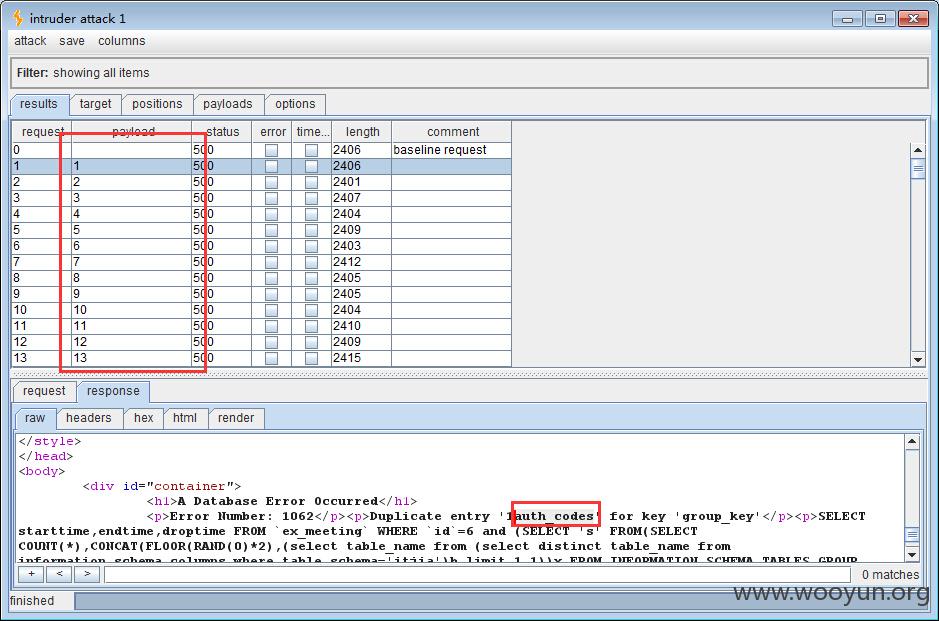Toggle timeout checkbox in request 3 row

311,198
